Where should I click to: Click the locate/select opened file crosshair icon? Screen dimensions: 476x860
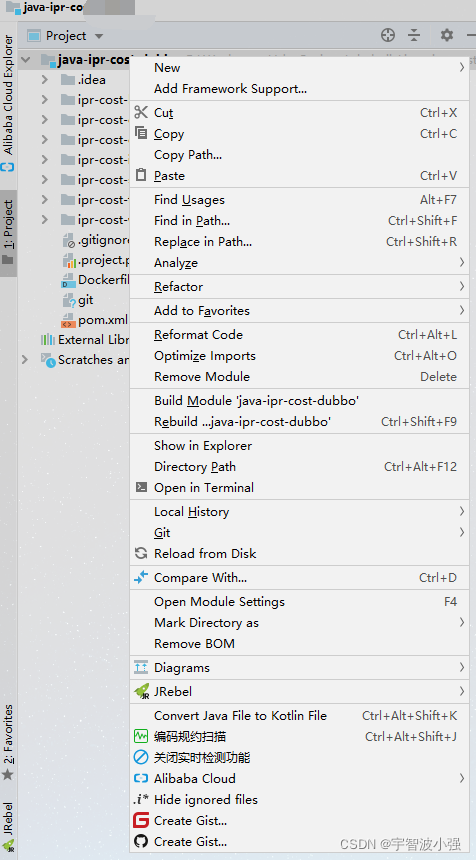tap(388, 35)
